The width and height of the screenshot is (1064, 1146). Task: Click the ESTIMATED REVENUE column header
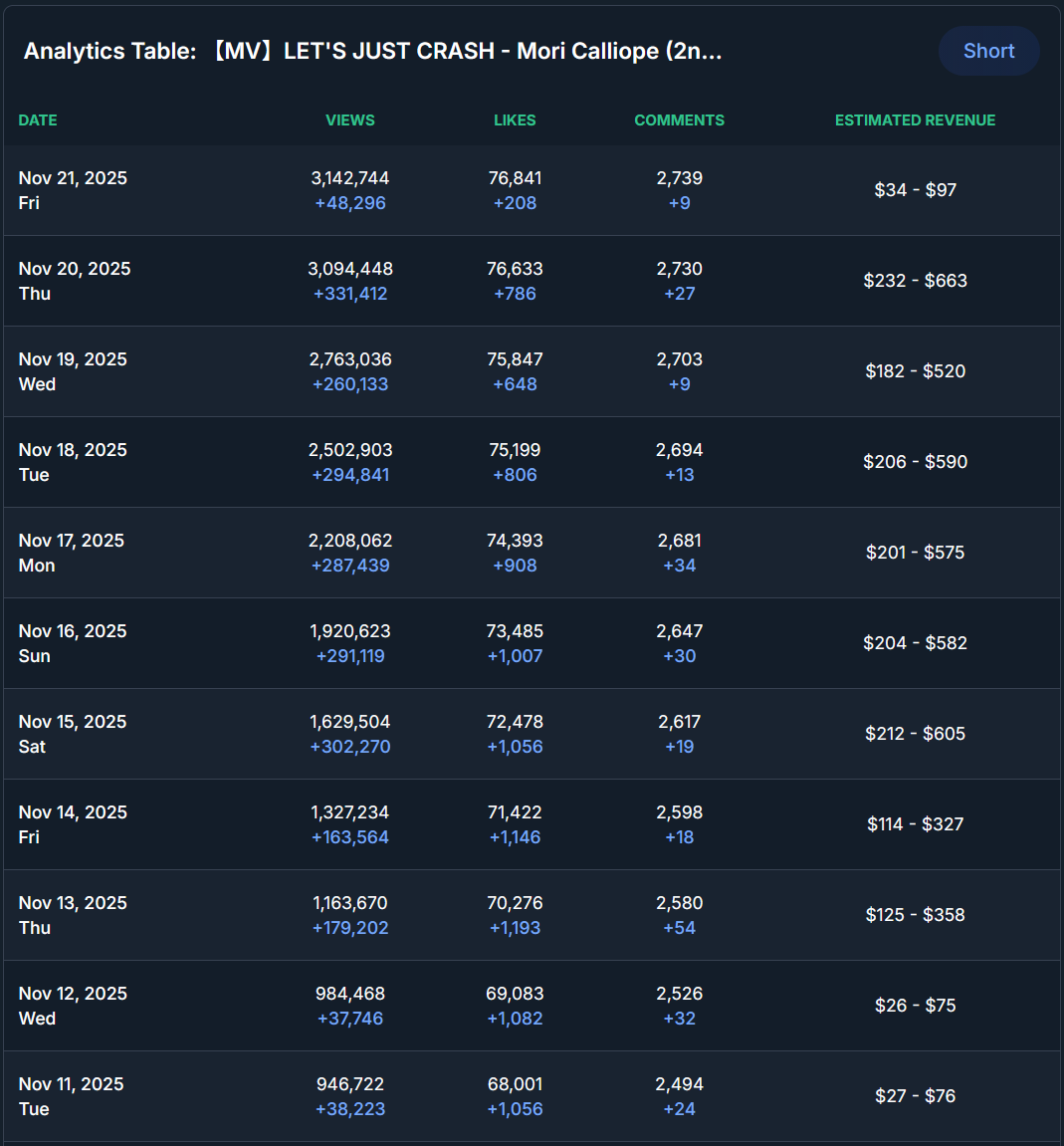point(915,120)
